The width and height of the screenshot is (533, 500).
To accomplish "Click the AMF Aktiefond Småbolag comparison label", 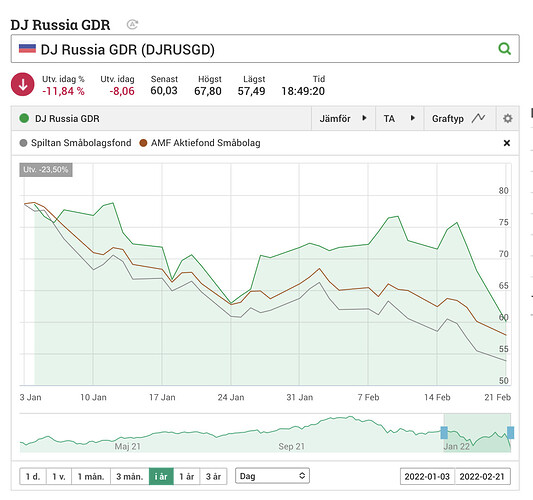I will pos(206,143).
